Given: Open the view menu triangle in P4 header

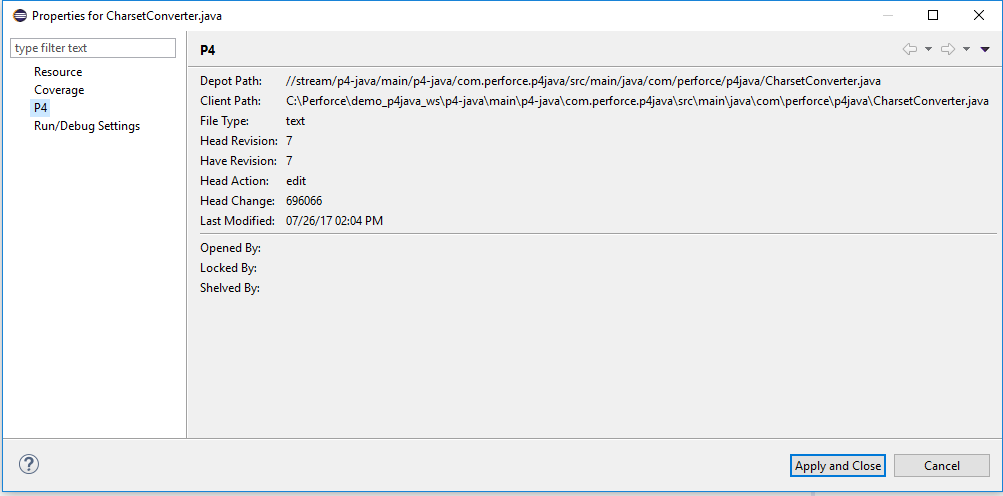Looking at the screenshot, I should click(x=985, y=49).
